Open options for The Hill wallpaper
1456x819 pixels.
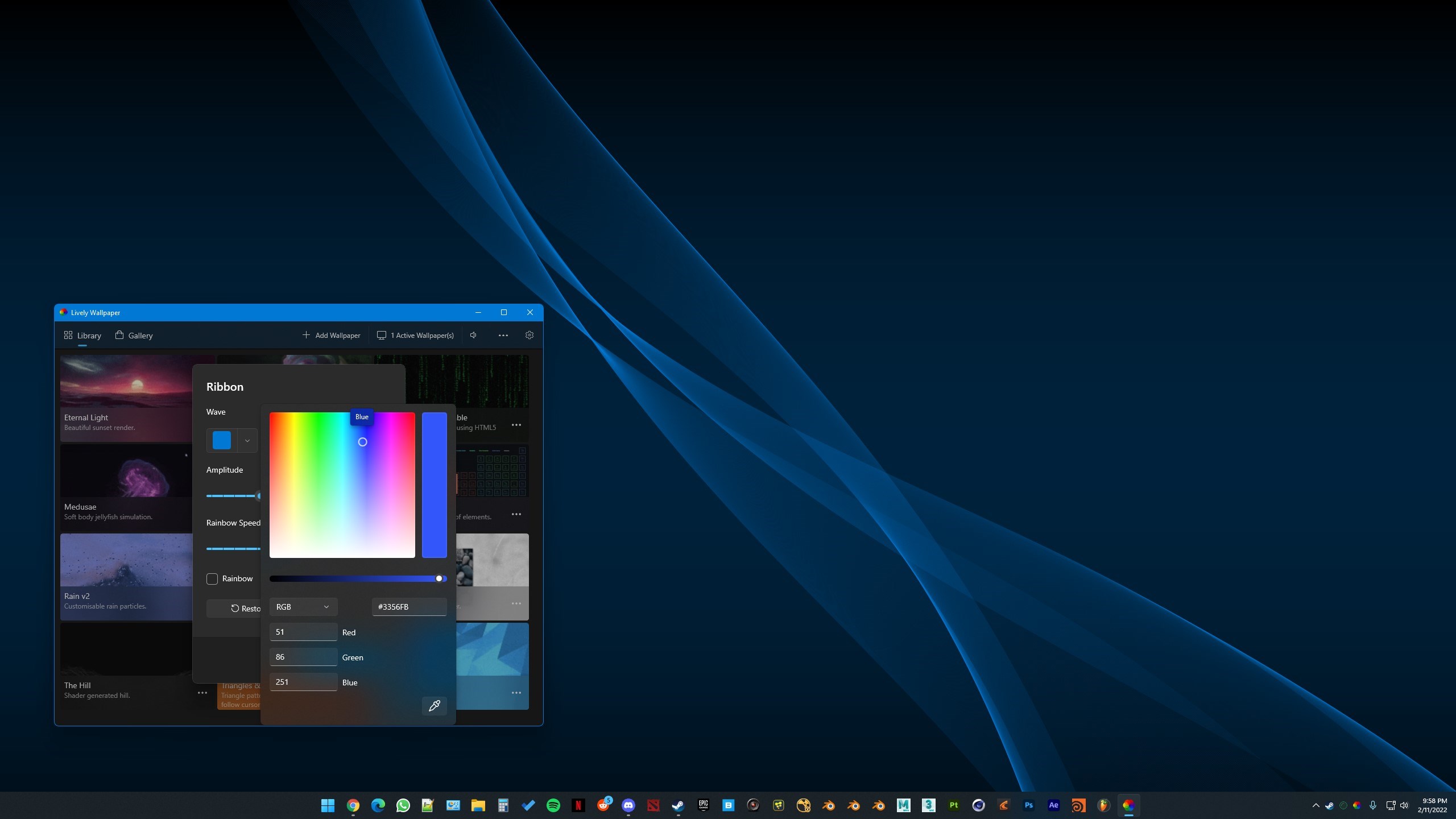coord(202,693)
